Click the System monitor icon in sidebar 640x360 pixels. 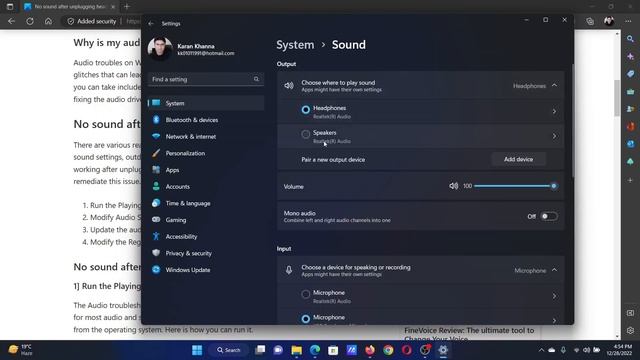pyautogui.click(x=156, y=103)
